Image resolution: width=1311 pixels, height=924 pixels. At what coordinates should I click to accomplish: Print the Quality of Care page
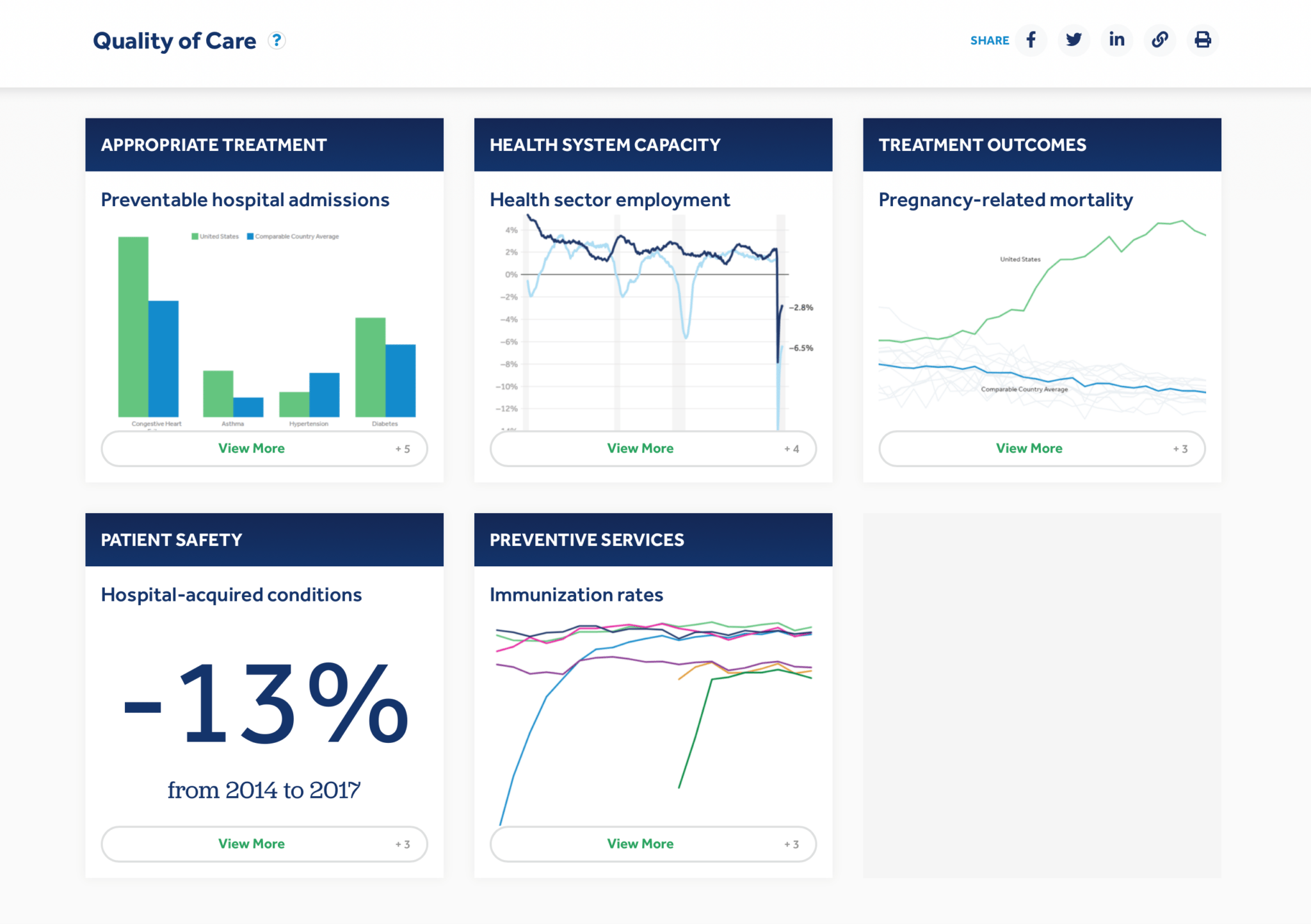pos(1203,40)
